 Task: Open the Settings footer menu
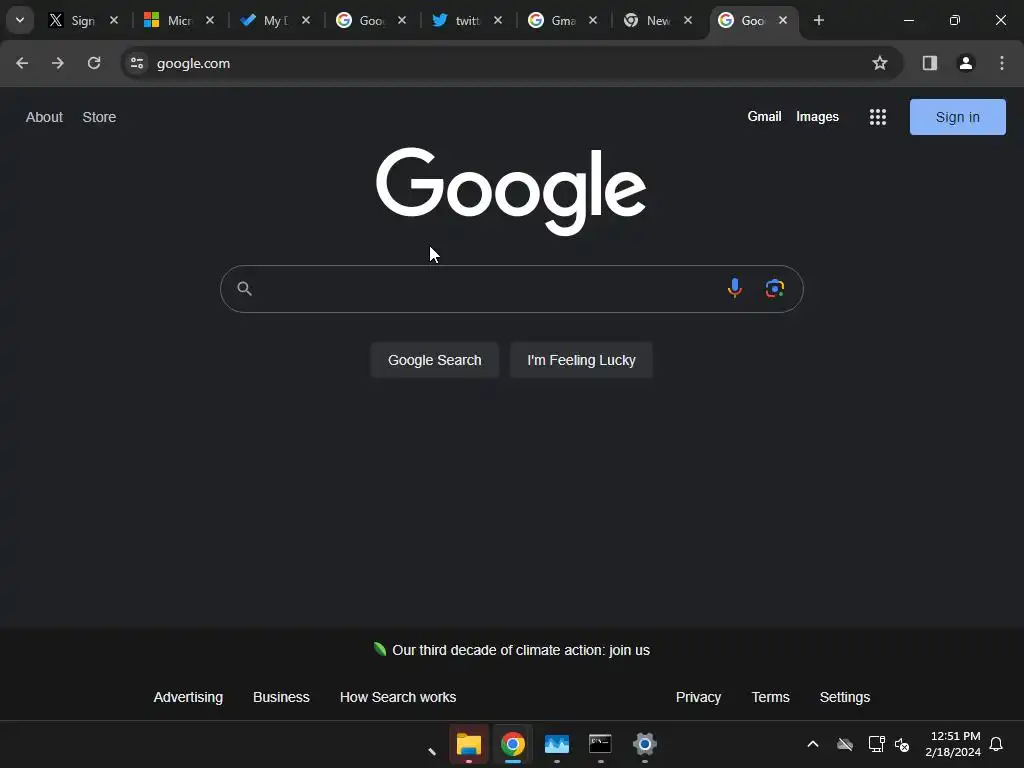pos(844,697)
